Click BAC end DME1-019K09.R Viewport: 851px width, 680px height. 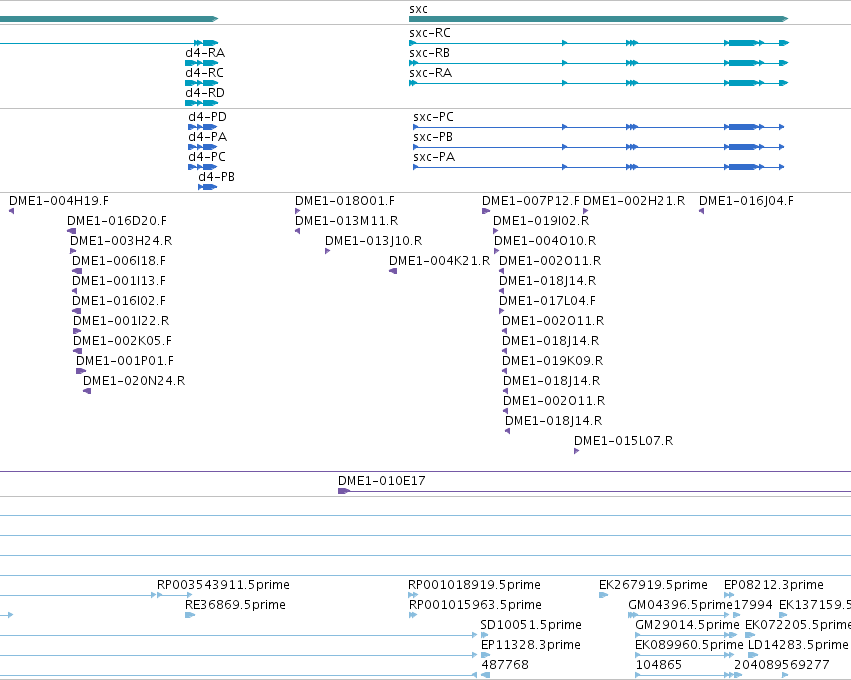pyautogui.click(x=552, y=361)
